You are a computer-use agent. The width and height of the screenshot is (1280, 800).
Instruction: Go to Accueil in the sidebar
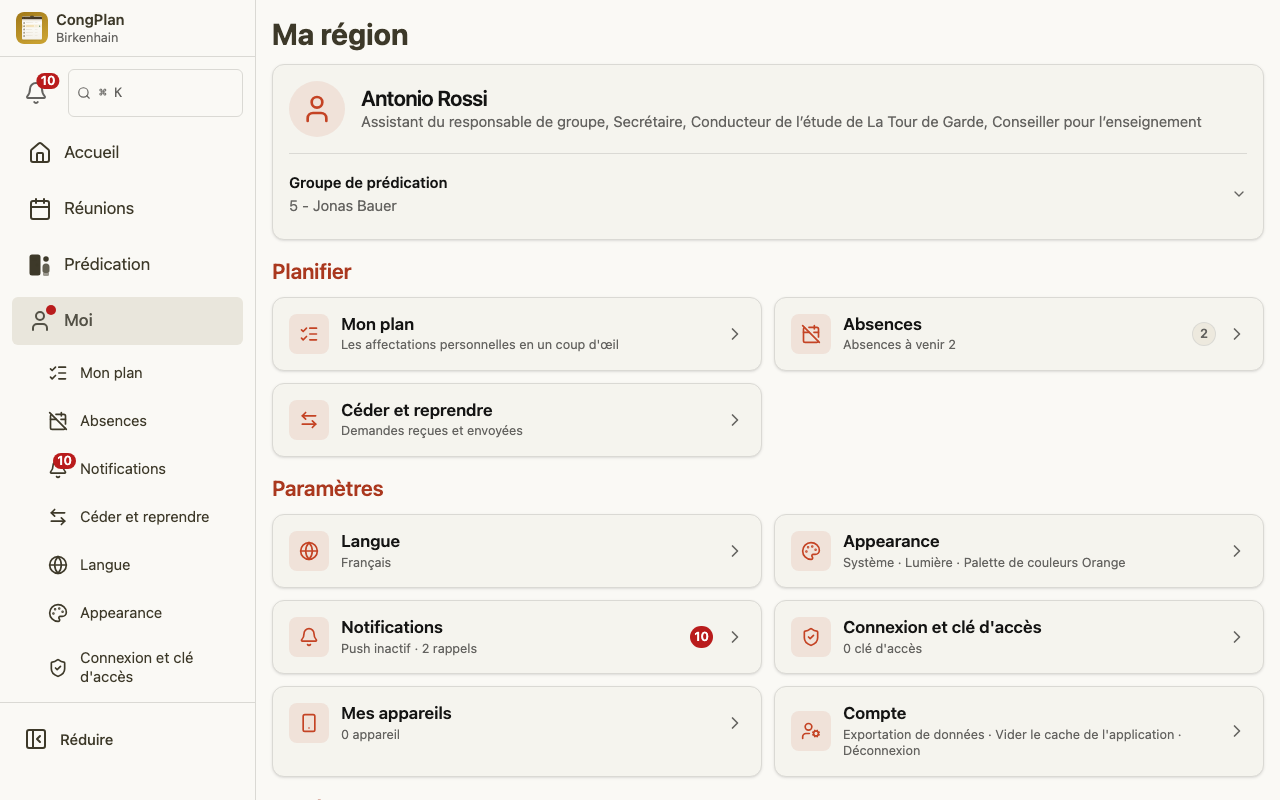click(127, 152)
